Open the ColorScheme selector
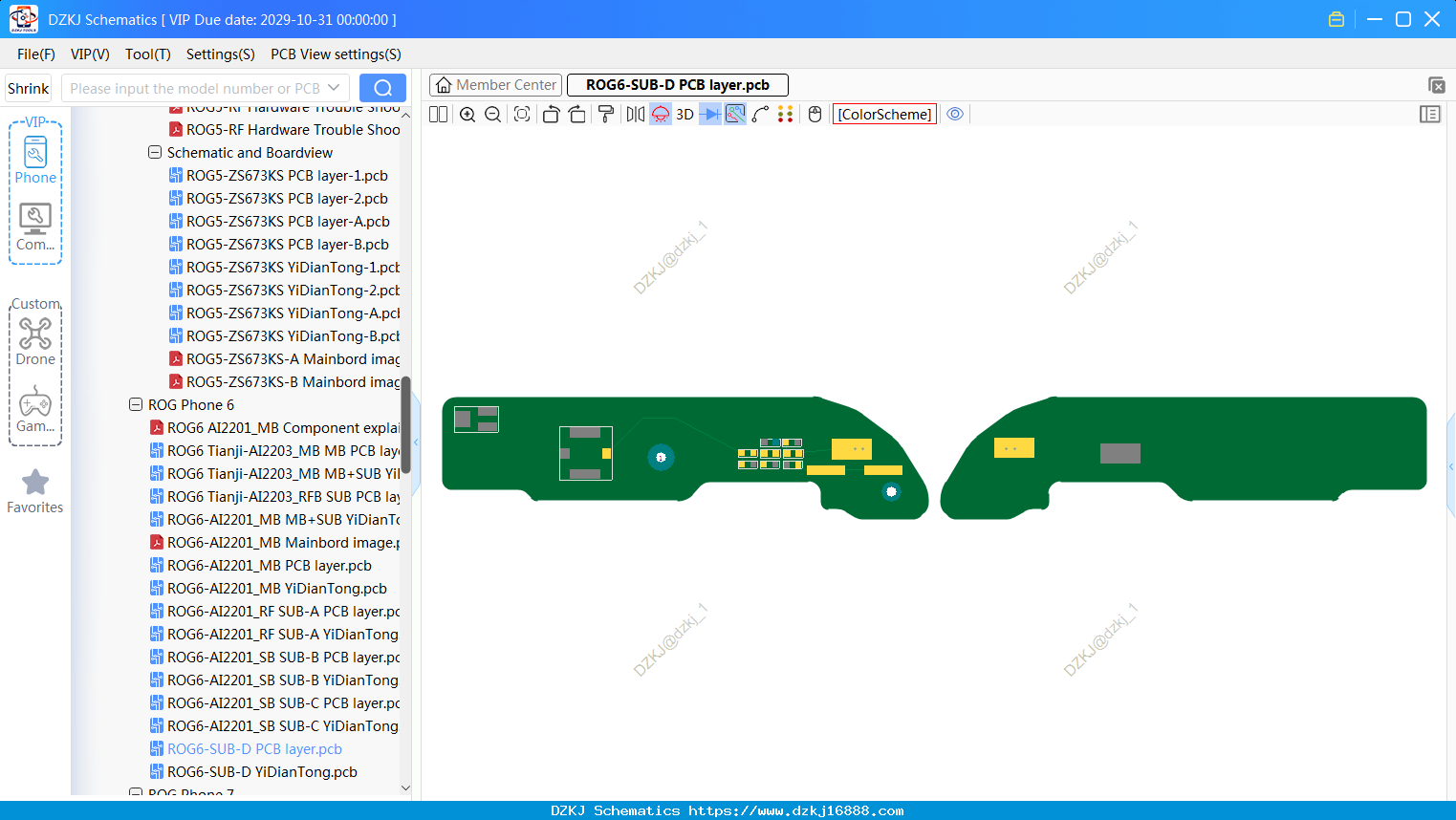The image size is (1456, 820). (884, 115)
